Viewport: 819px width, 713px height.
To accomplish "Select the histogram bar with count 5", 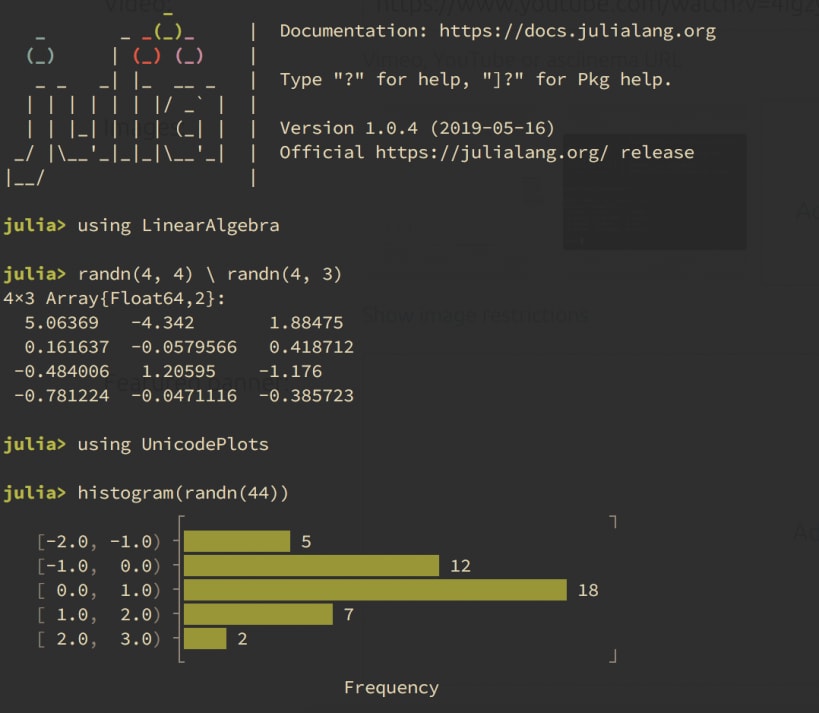I will 237,541.
